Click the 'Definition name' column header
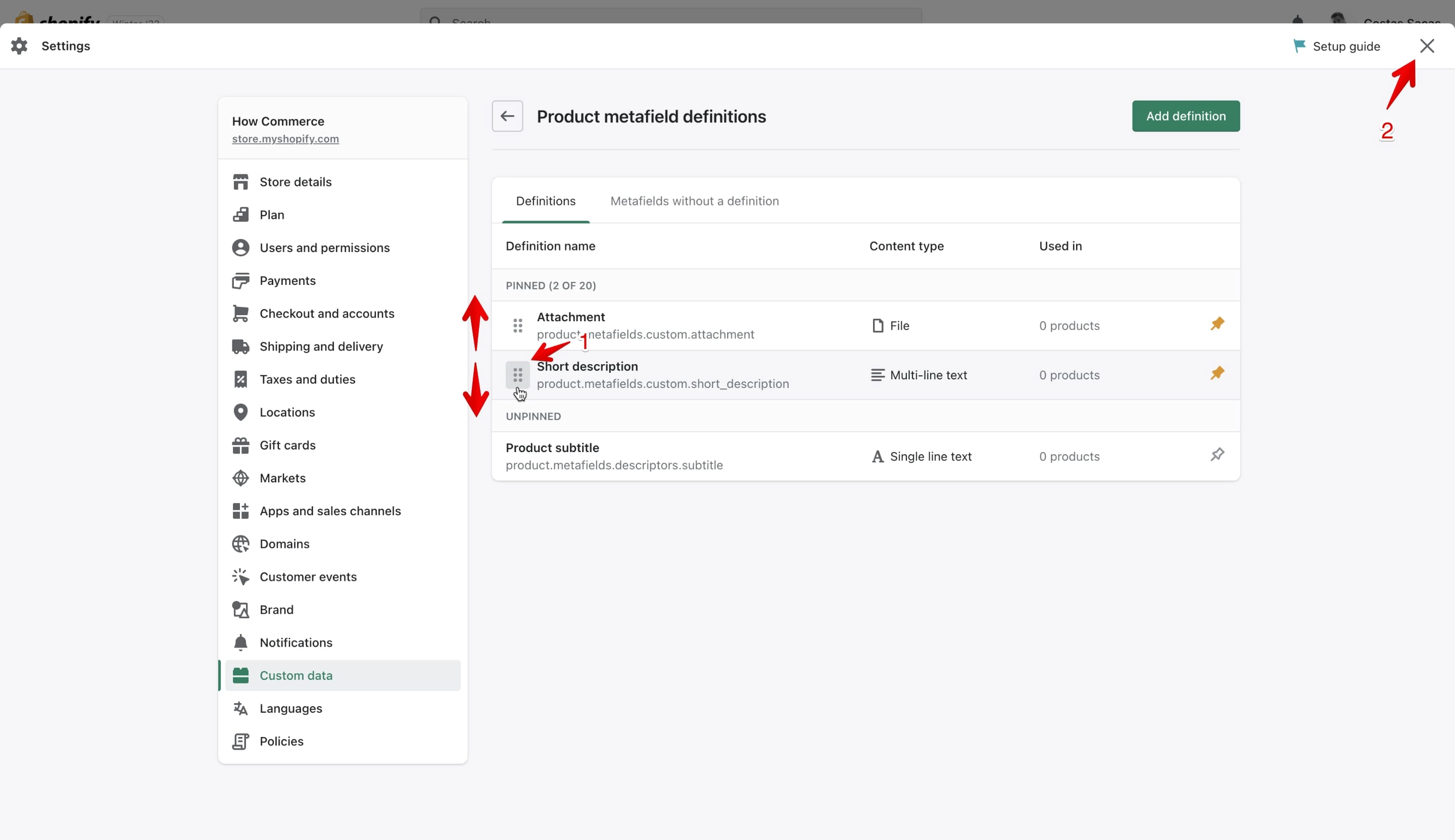Viewport: 1455px width, 840px height. [x=550, y=246]
